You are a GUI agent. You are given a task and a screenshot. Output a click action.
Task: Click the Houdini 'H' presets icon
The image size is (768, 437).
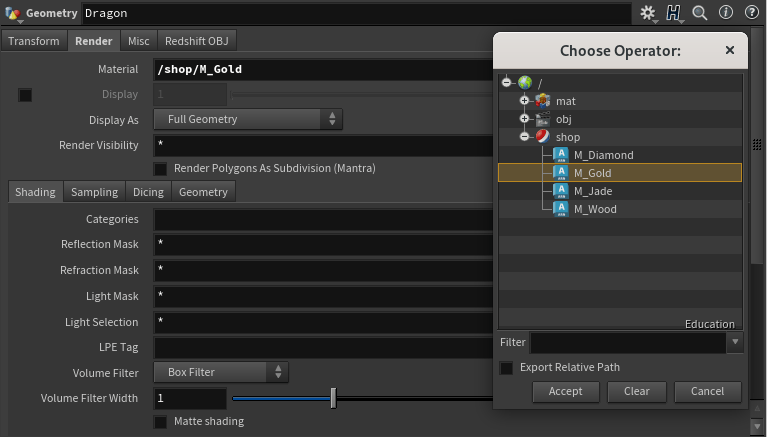[674, 13]
